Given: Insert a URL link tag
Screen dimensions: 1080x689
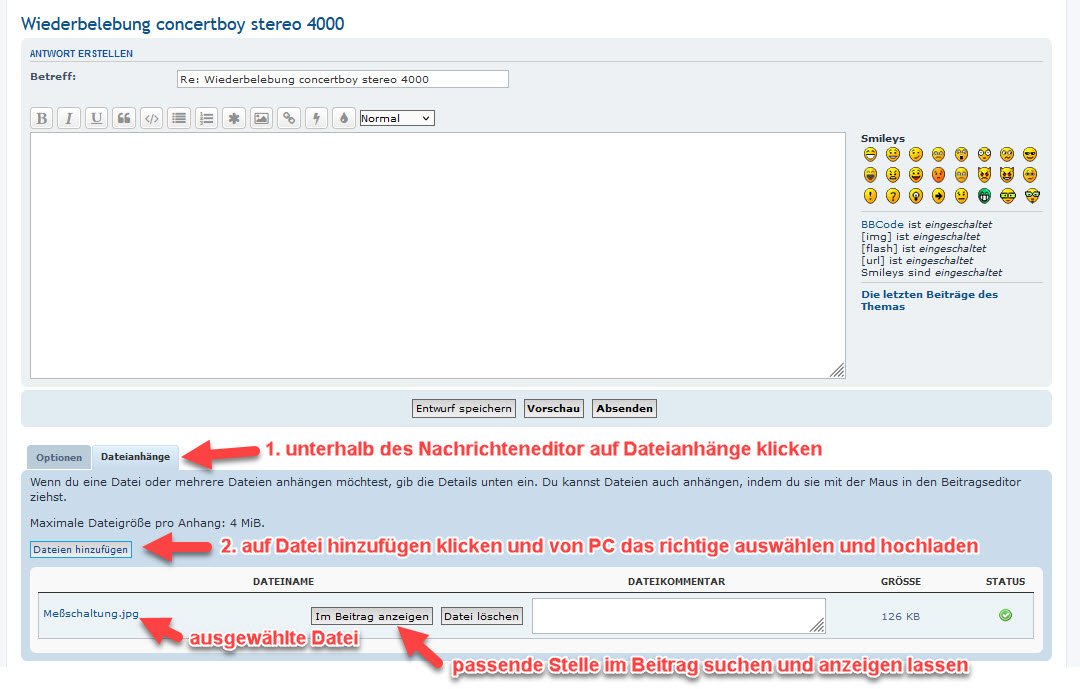Looking at the screenshot, I should point(289,118).
